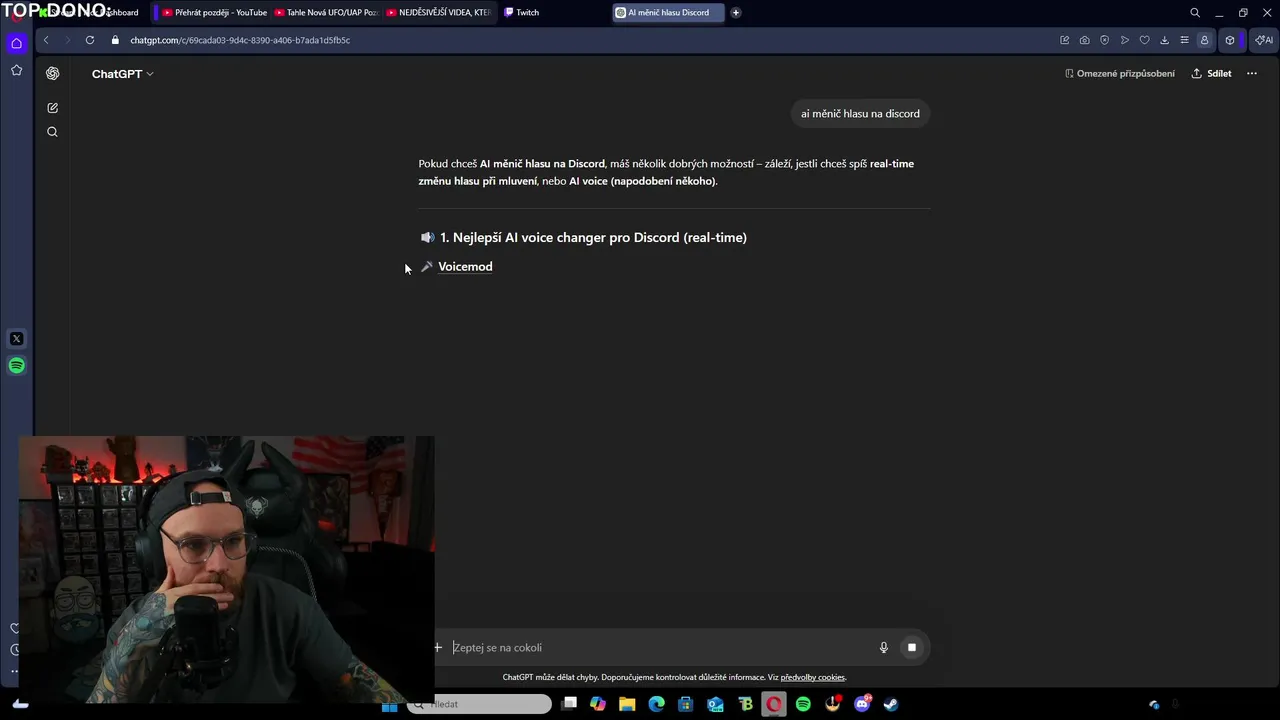The image size is (1280, 720).
Task: Open Spotify from the Windows taskbar
Action: coord(803,704)
